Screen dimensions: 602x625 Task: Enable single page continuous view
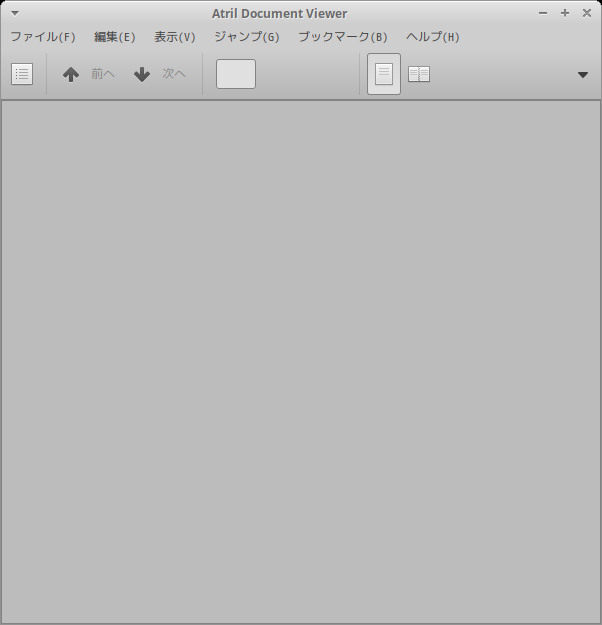coord(384,74)
